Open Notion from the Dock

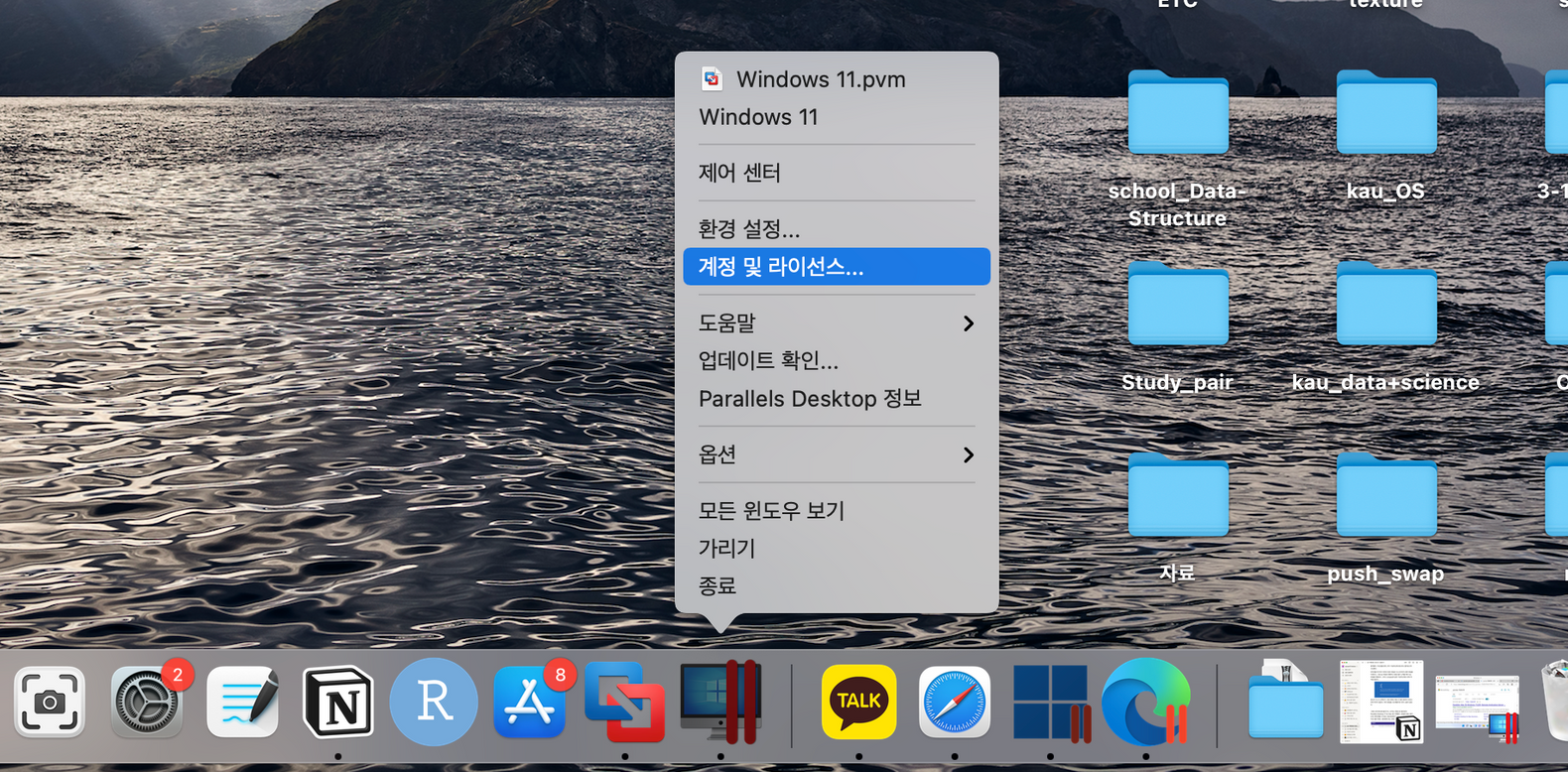click(x=338, y=703)
